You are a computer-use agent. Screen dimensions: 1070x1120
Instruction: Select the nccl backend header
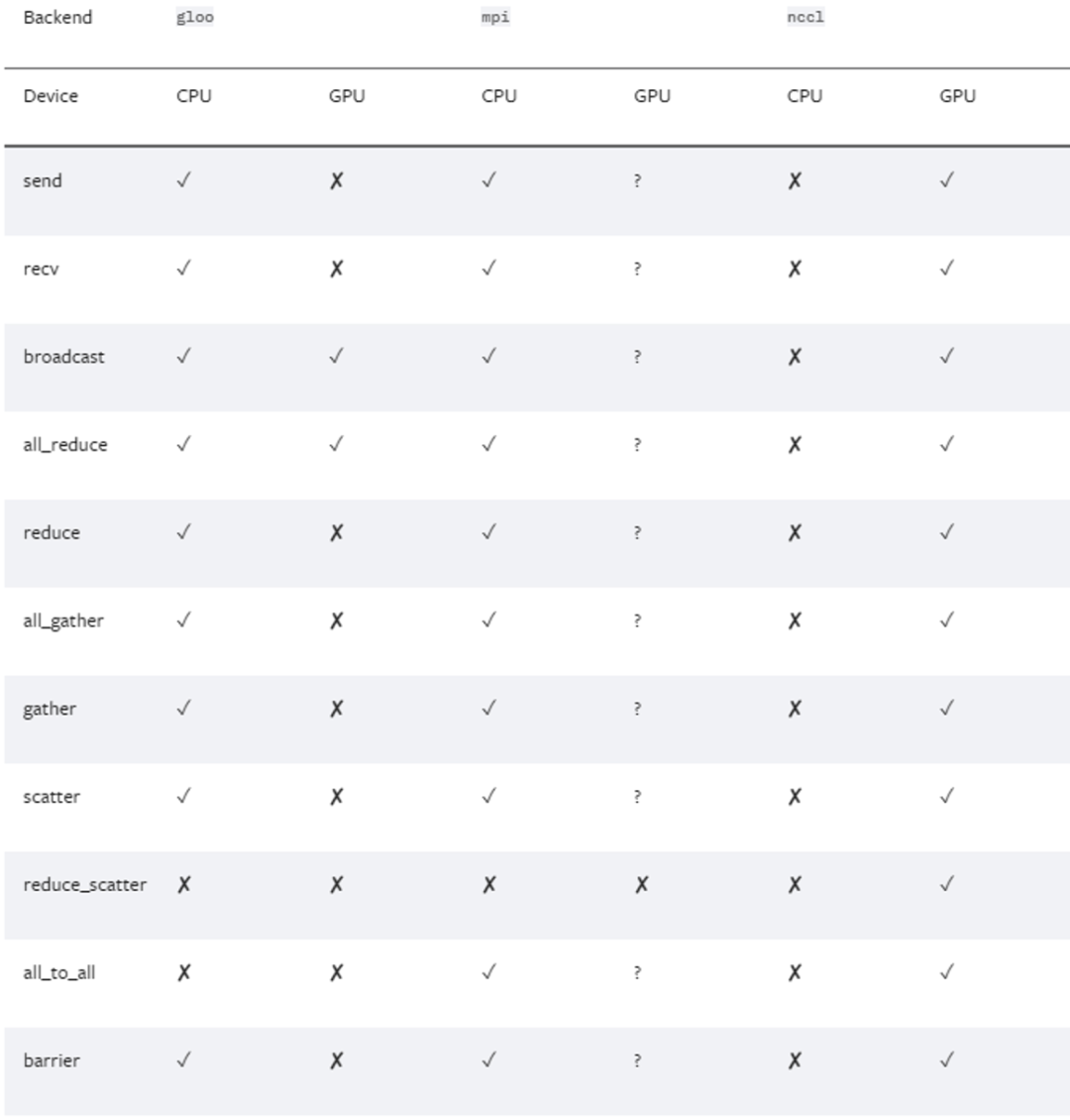[805, 17]
